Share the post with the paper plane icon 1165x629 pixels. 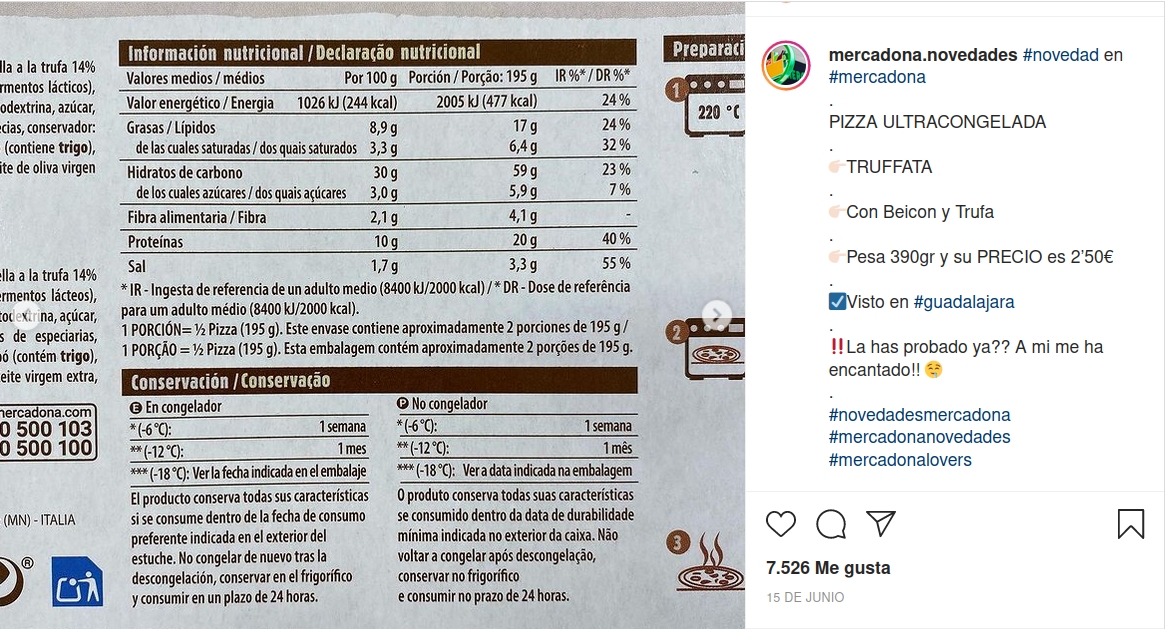[x=881, y=523]
